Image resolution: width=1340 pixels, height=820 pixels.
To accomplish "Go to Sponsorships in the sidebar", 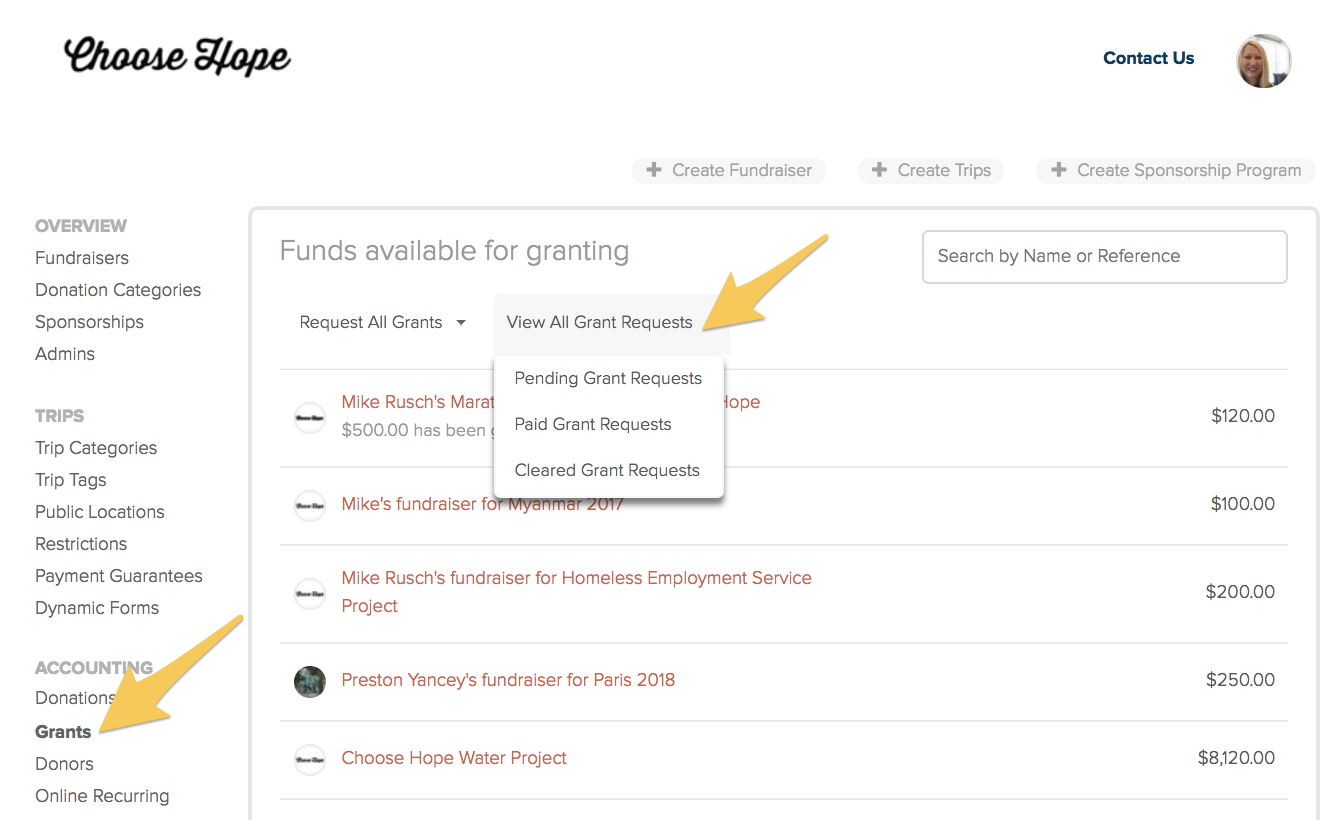I will click(x=89, y=322).
